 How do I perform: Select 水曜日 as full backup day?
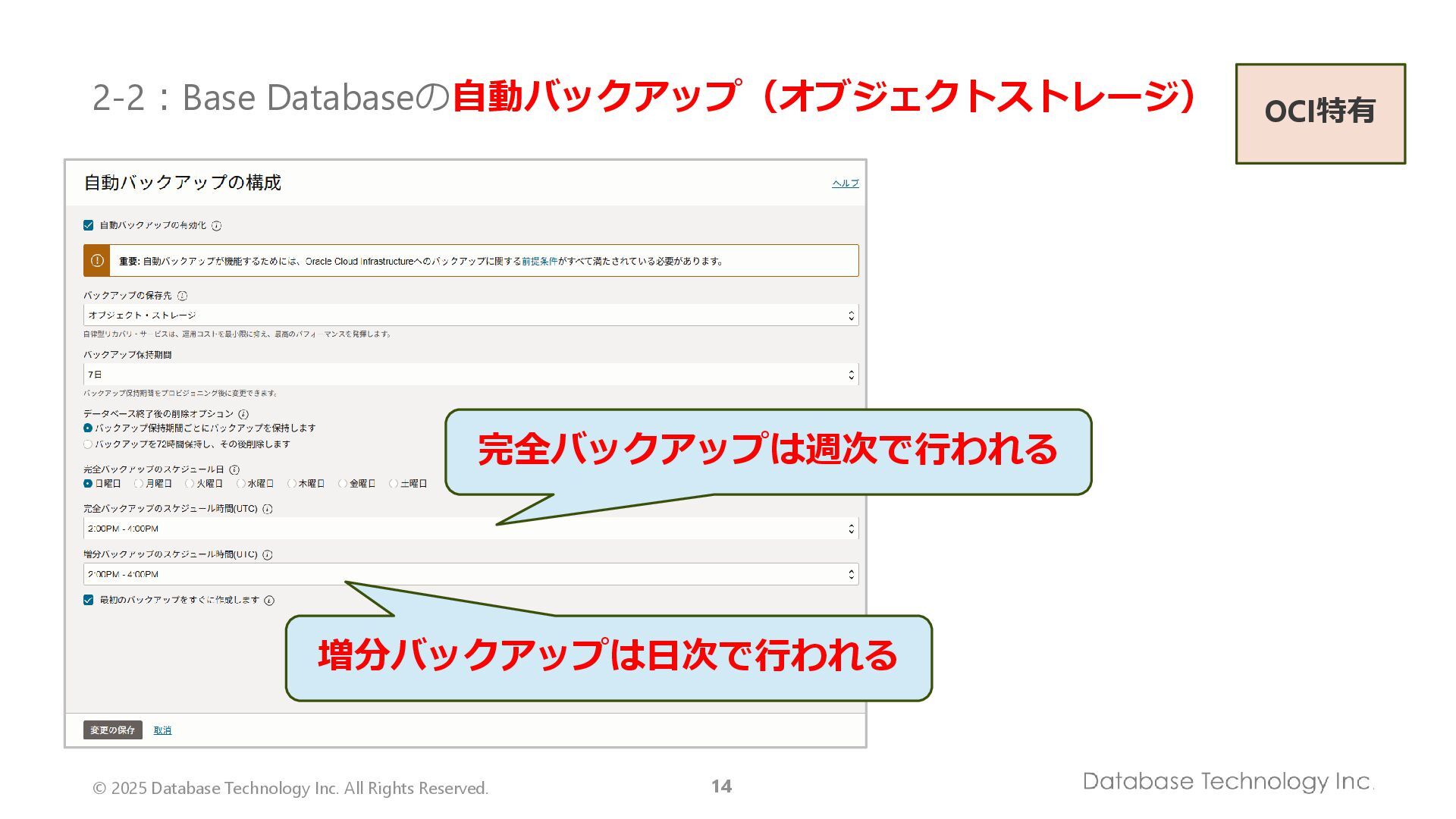pyautogui.click(x=241, y=484)
